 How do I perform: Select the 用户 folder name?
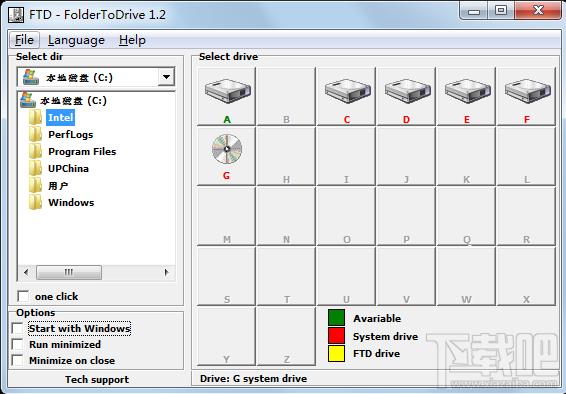(x=58, y=185)
